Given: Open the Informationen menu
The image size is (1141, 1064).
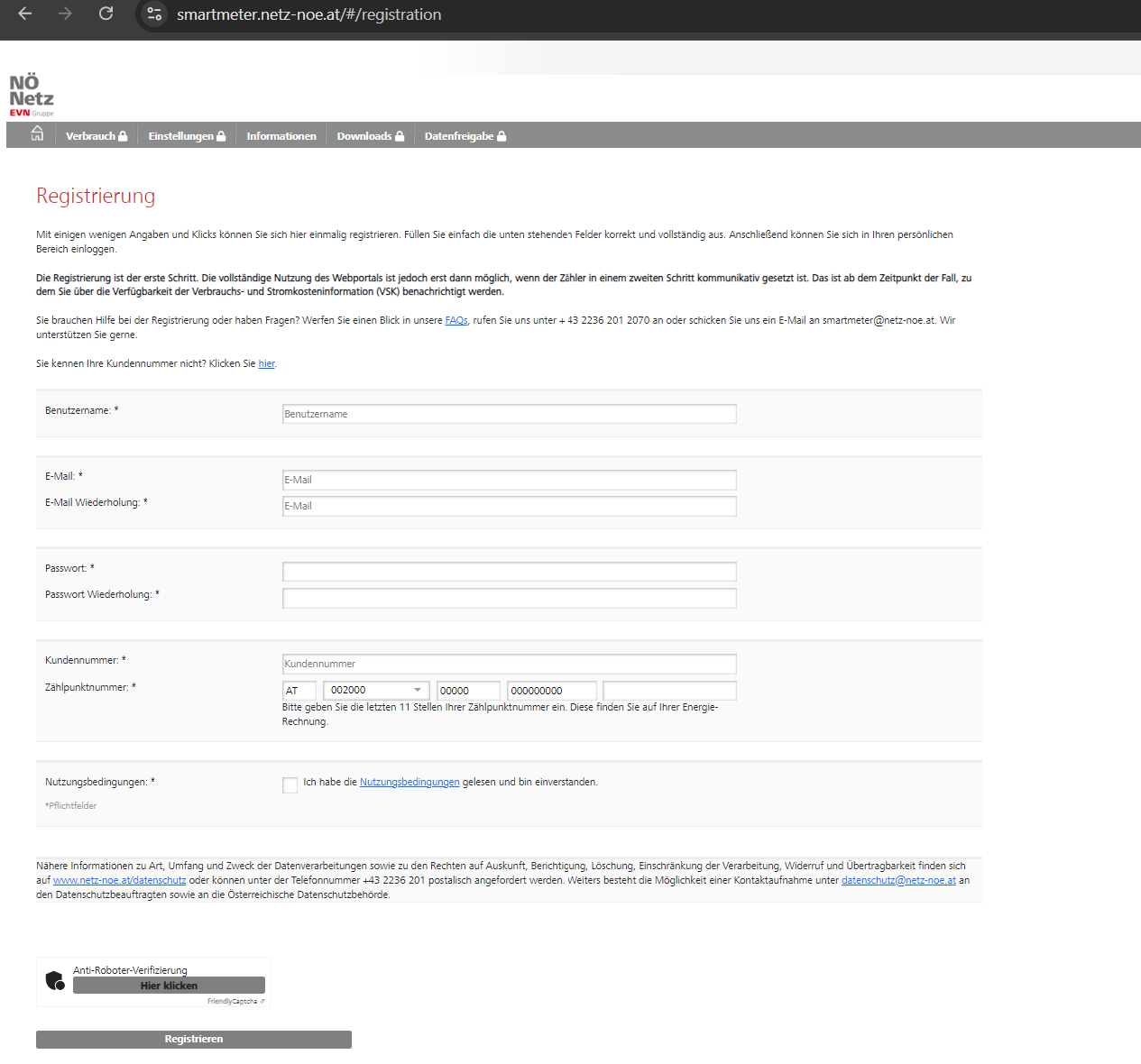Looking at the screenshot, I should point(281,136).
